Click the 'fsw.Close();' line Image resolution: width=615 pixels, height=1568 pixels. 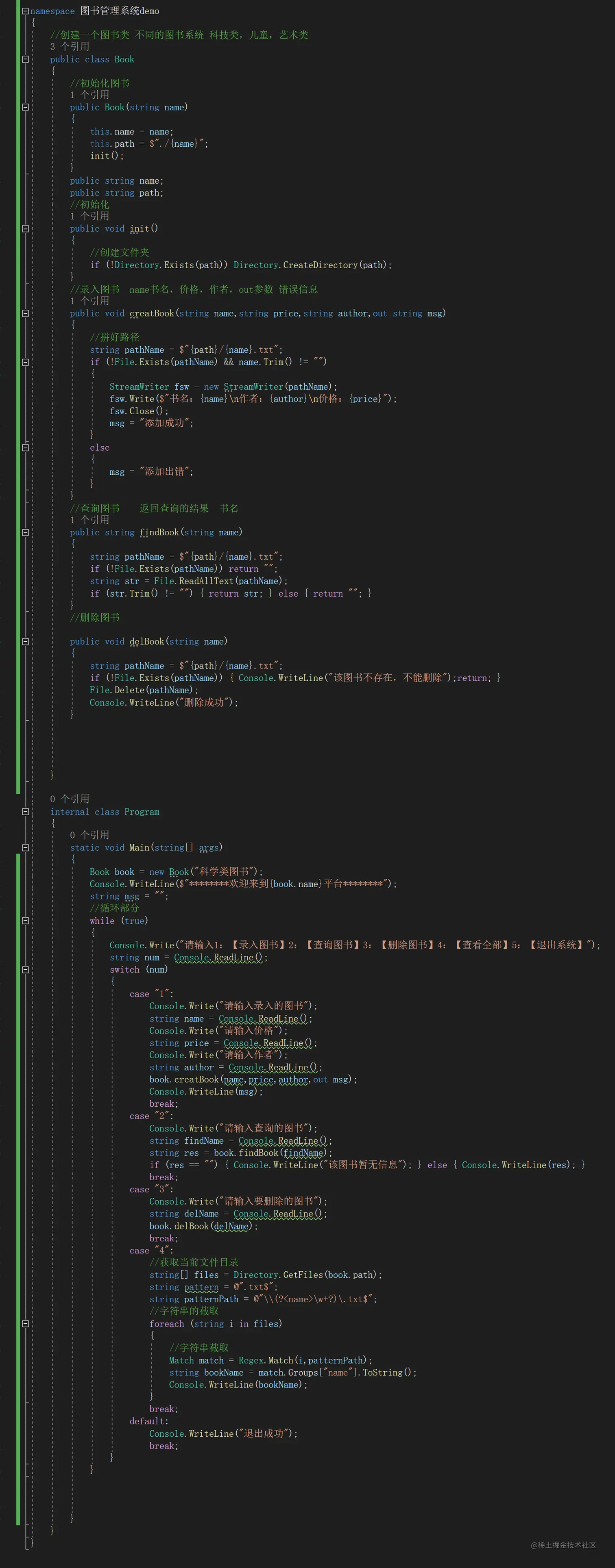139,411
